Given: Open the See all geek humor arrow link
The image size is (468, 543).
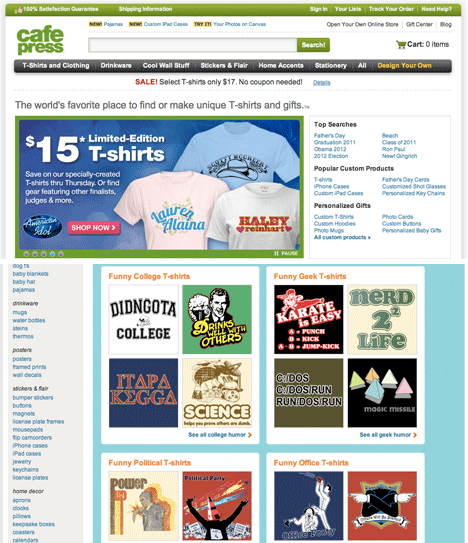Looking at the screenshot, I should (x=388, y=435).
